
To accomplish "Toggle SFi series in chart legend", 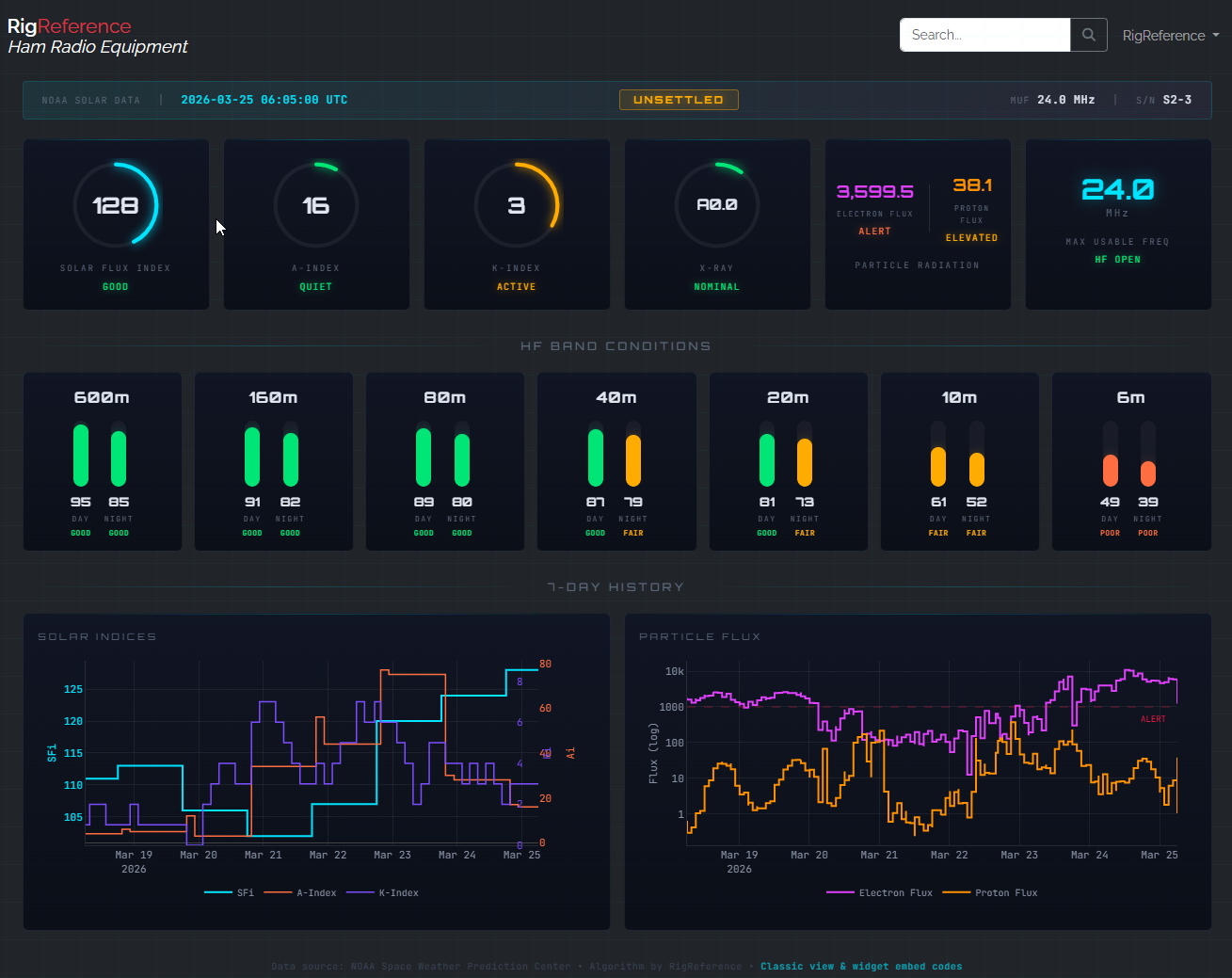I will (x=230, y=892).
